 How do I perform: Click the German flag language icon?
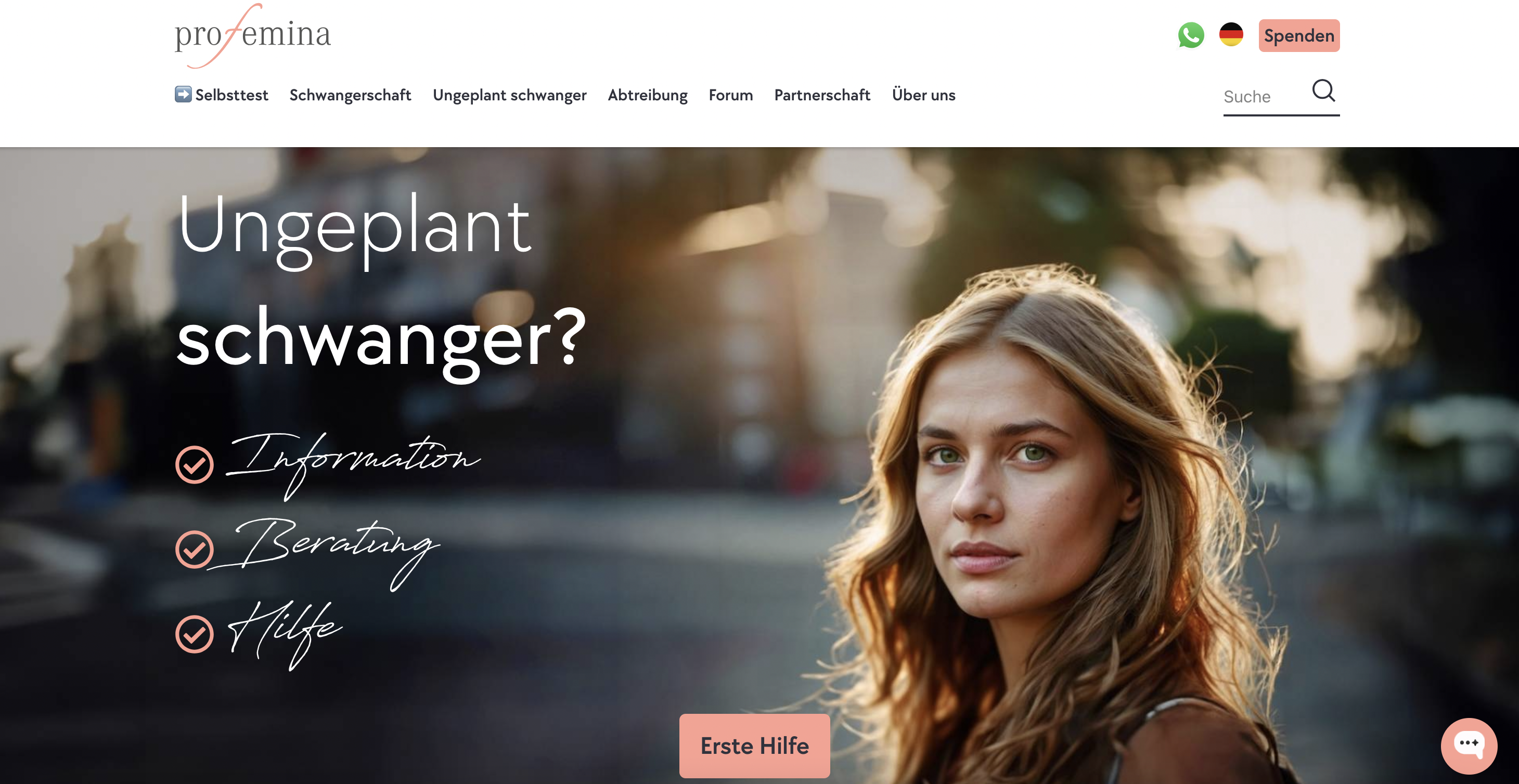[1231, 35]
